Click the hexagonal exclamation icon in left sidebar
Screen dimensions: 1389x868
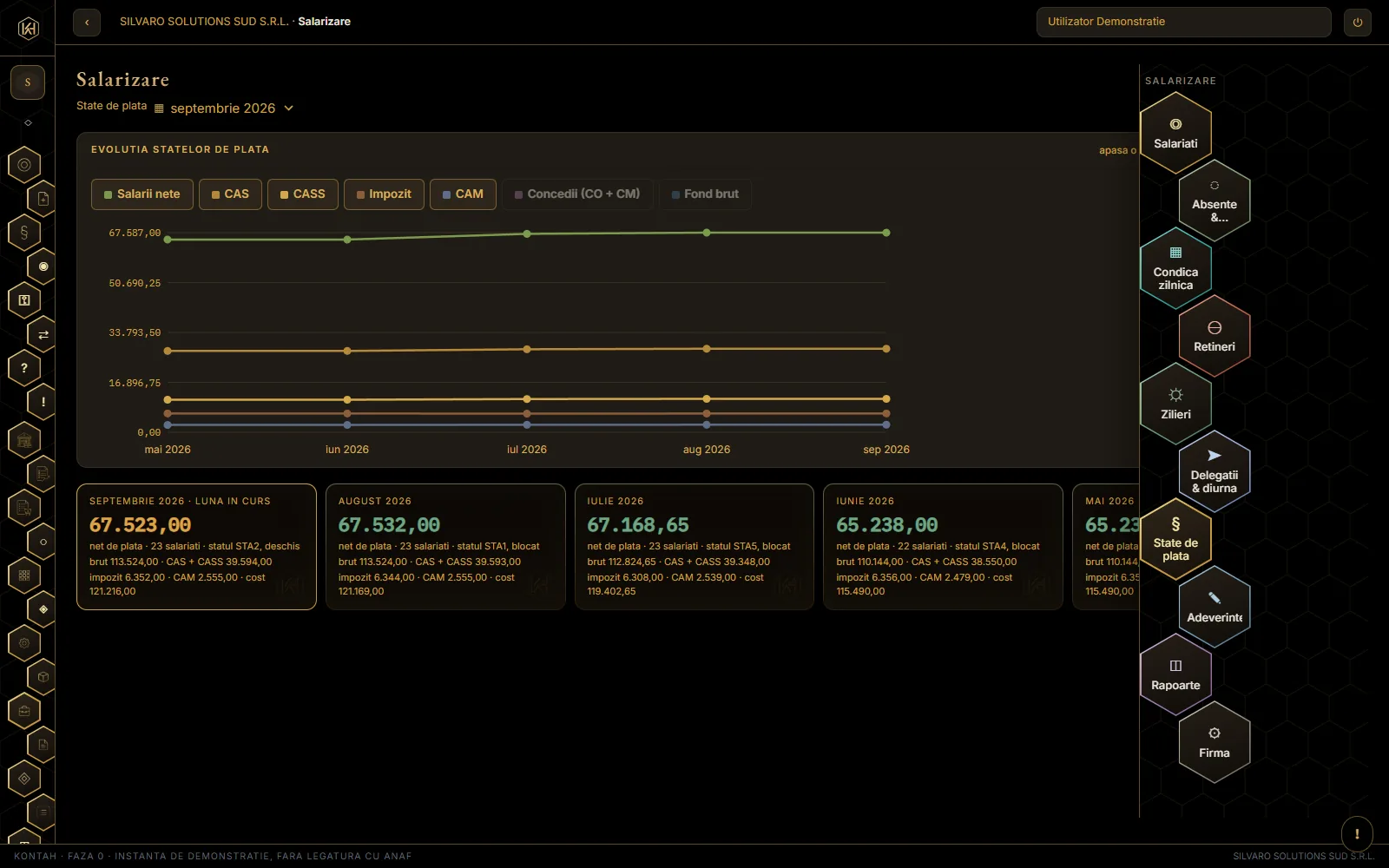[x=43, y=402]
